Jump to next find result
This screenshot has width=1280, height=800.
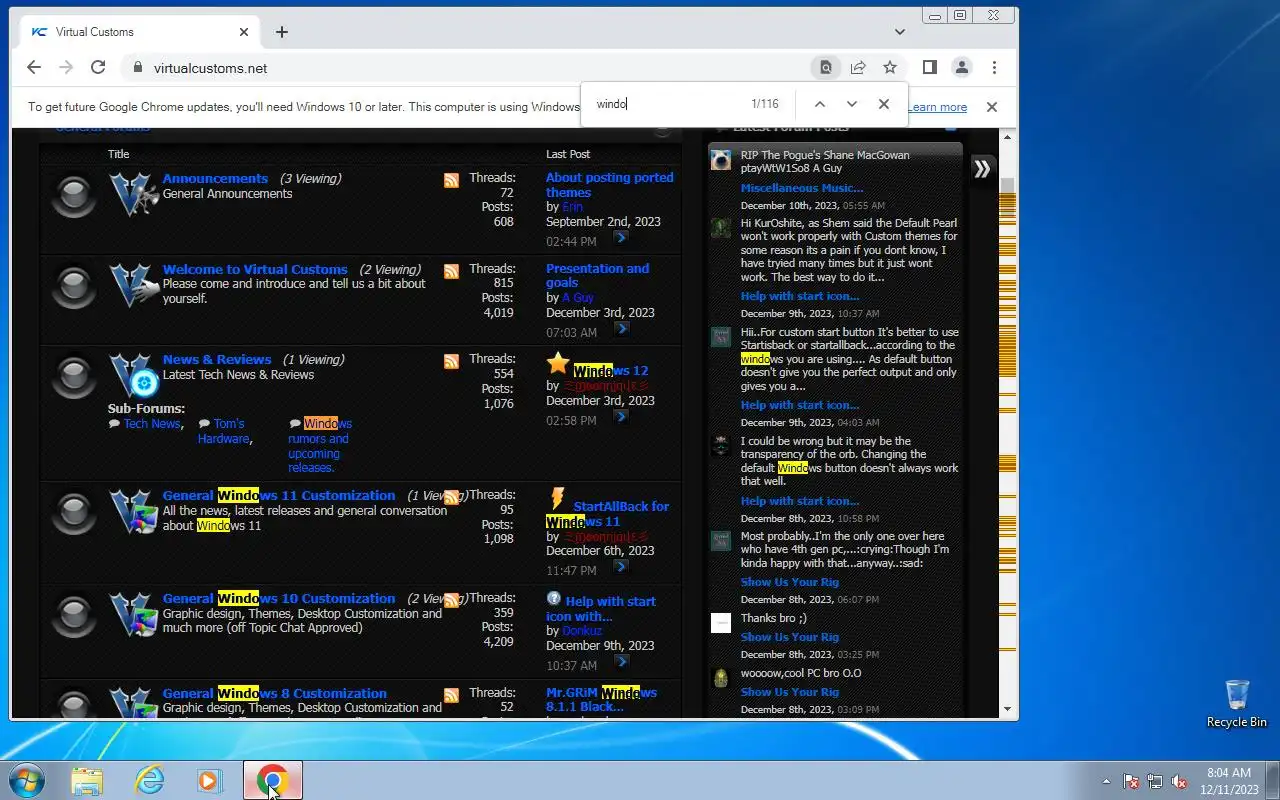(852, 104)
